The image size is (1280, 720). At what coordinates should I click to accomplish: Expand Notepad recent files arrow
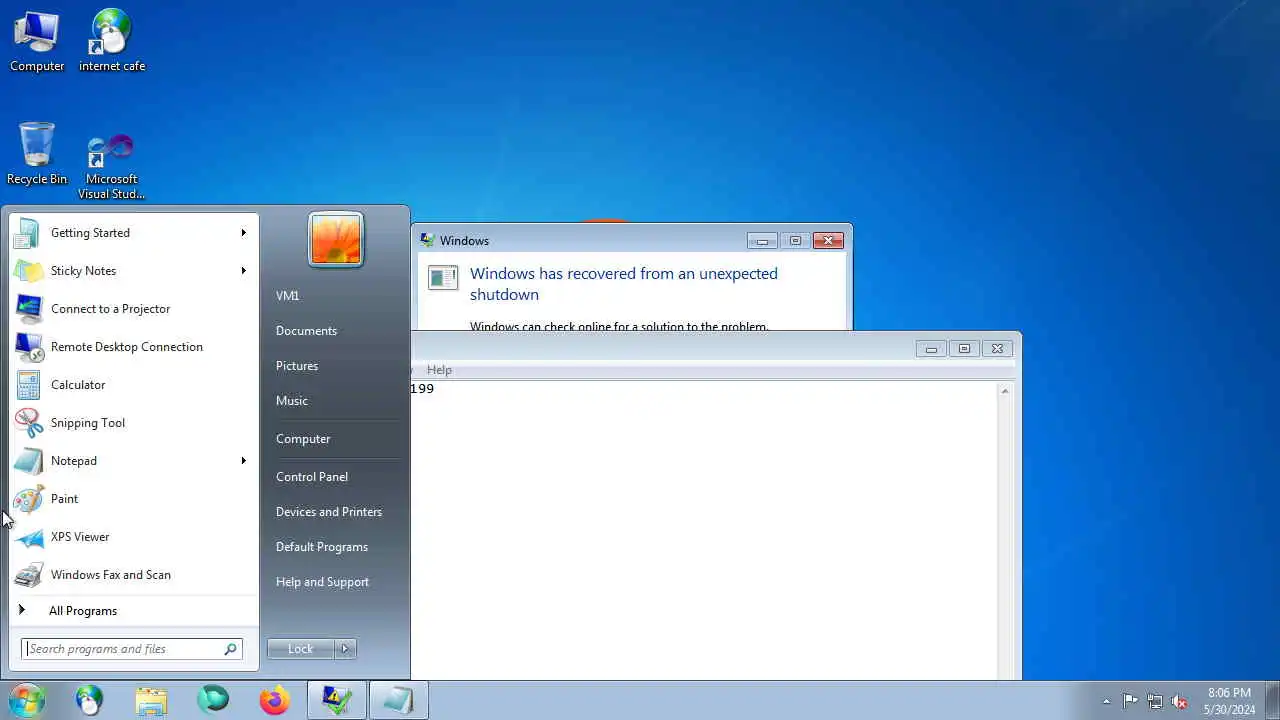(243, 461)
